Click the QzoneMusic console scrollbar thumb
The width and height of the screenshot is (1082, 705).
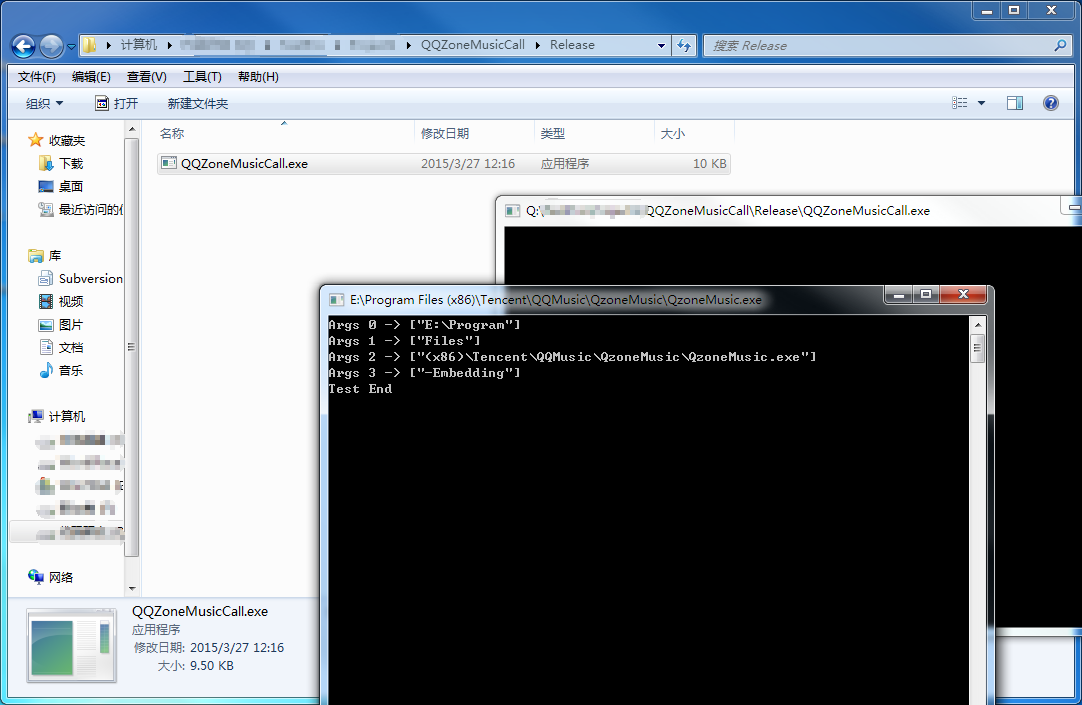[977, 347]
